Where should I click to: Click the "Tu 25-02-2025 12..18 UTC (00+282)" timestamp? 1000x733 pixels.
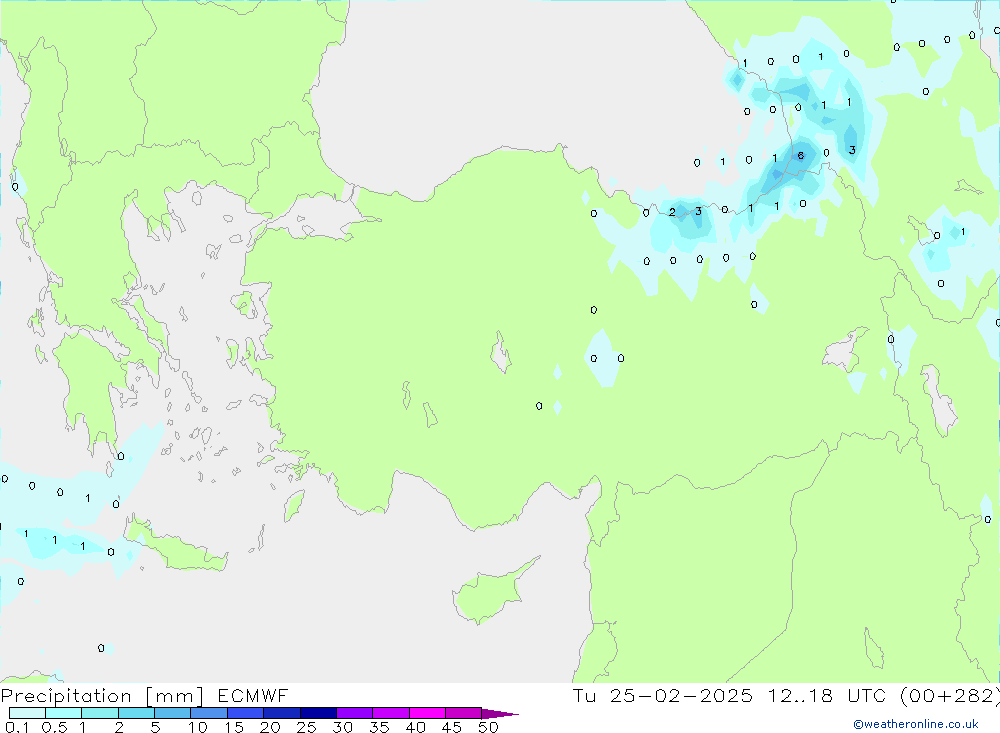click(786, 695)
